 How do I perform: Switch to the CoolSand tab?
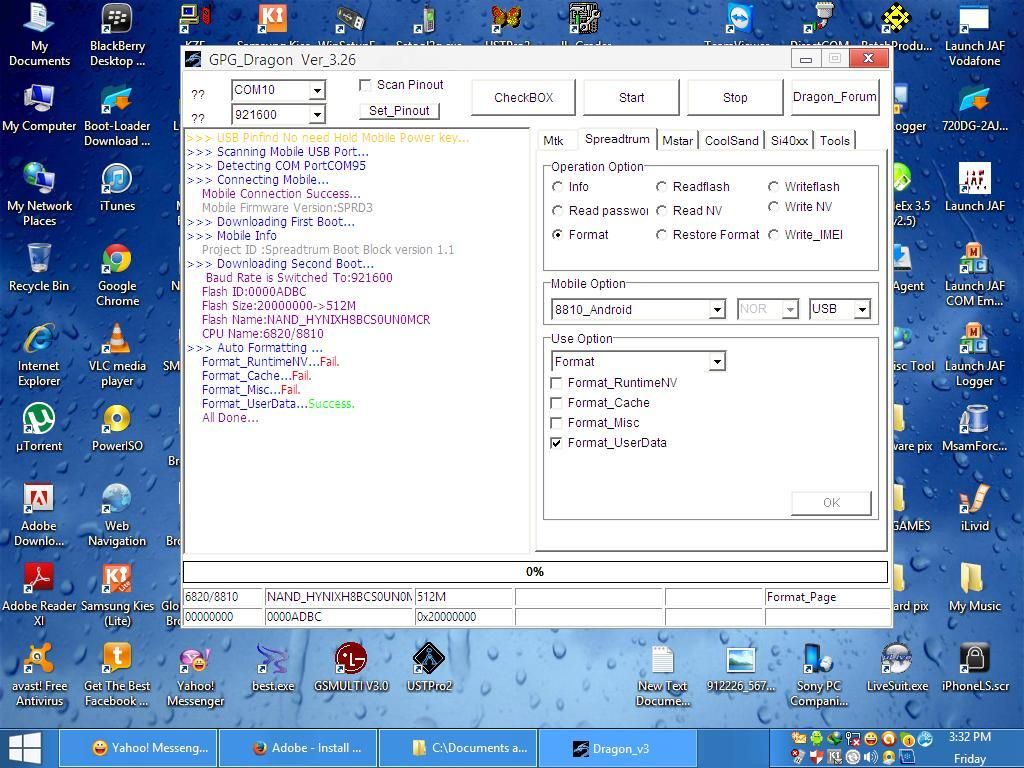[731, 141]
